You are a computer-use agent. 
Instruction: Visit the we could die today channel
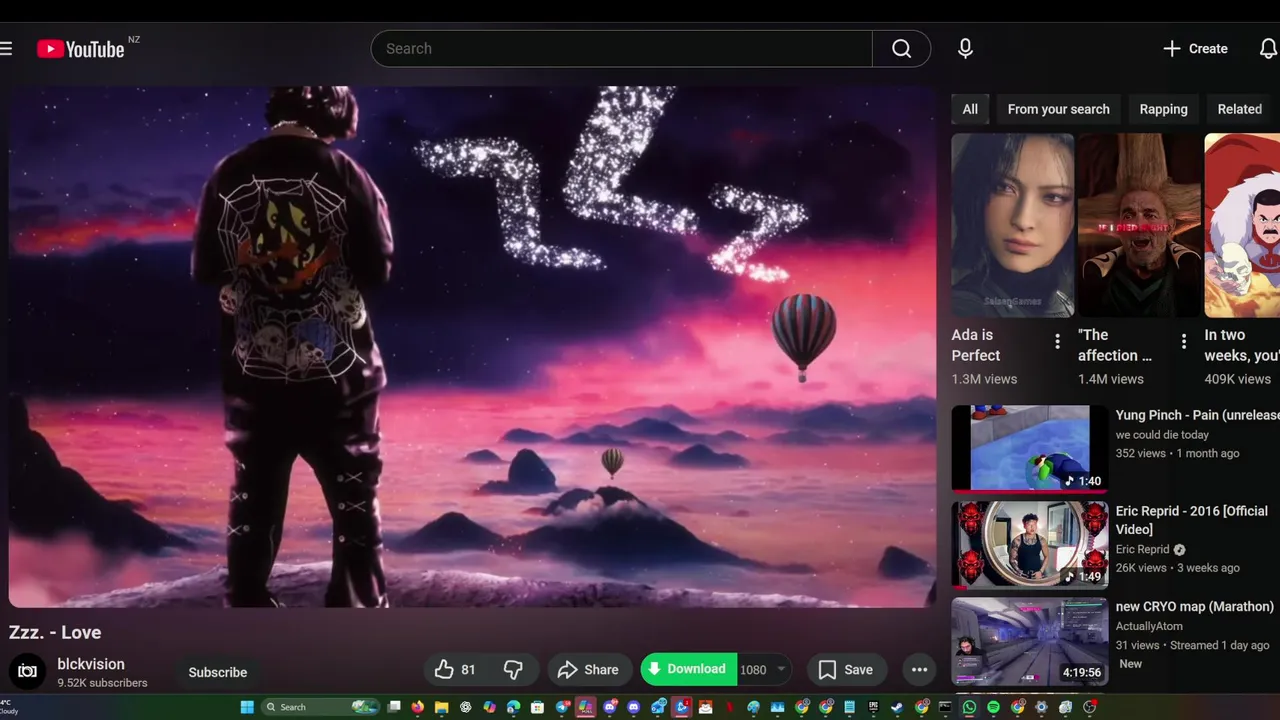(1162, 435)
